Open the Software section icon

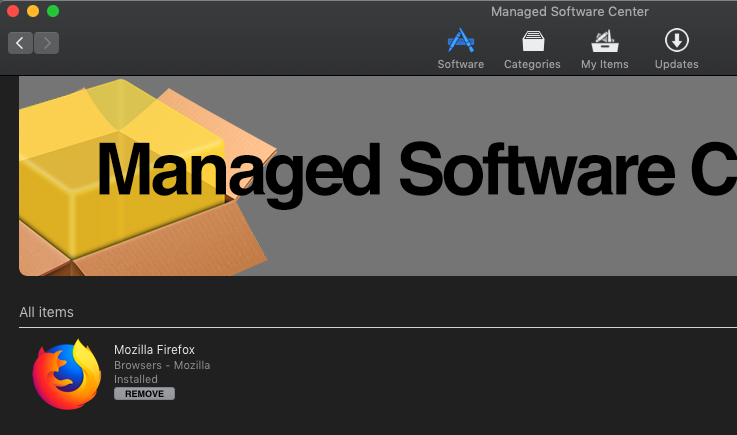[461, 40]
